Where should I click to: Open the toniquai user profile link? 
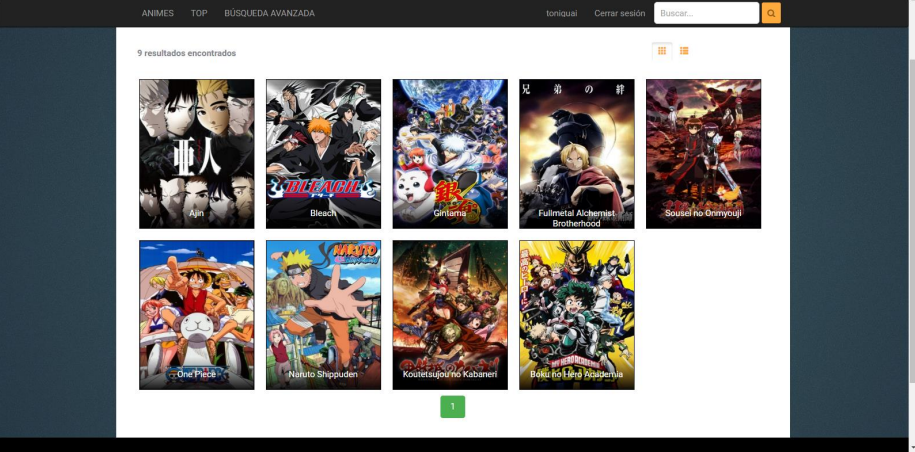pyautogui.click(x=561, y=13)
